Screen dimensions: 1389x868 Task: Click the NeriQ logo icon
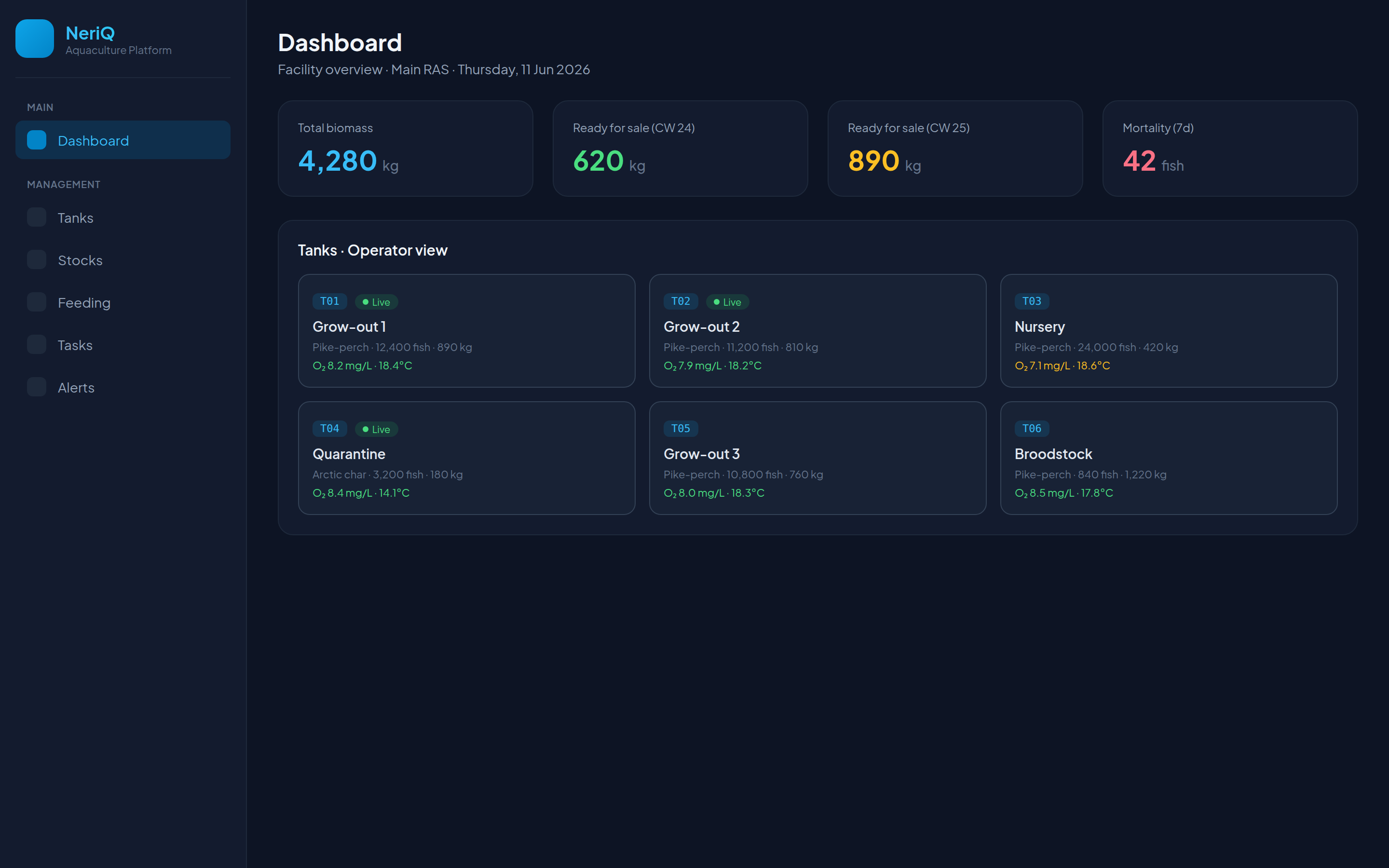point(34,39)
